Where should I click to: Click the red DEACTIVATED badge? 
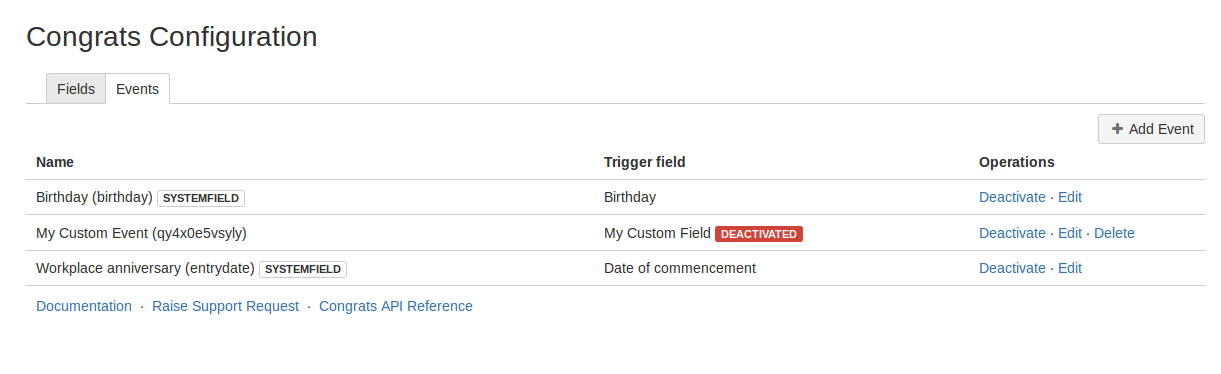tap(759, 234)
